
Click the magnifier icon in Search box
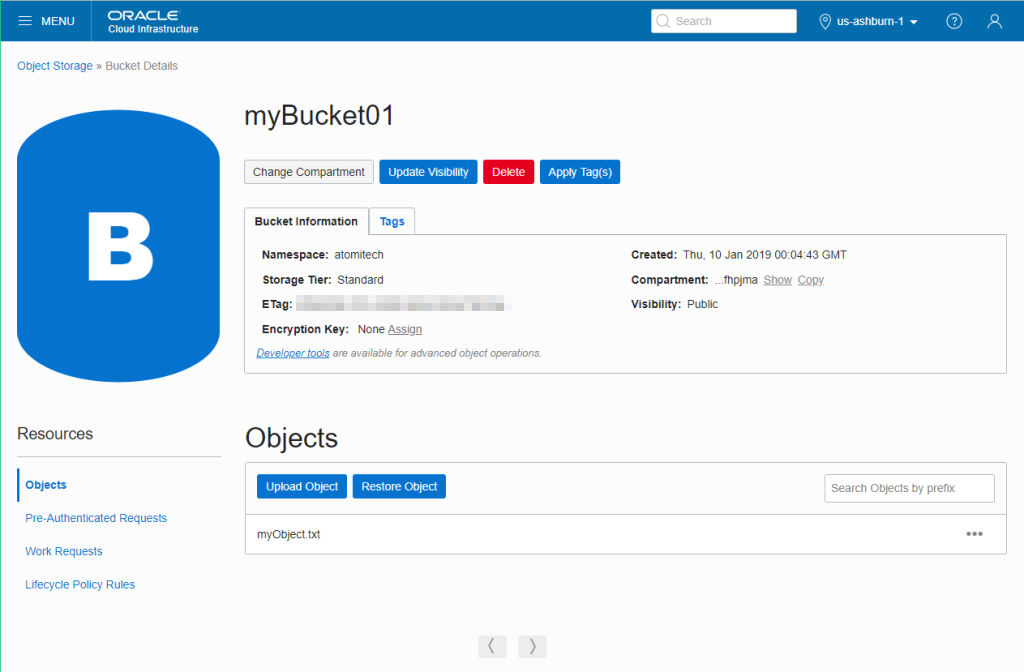pos(663,21)
